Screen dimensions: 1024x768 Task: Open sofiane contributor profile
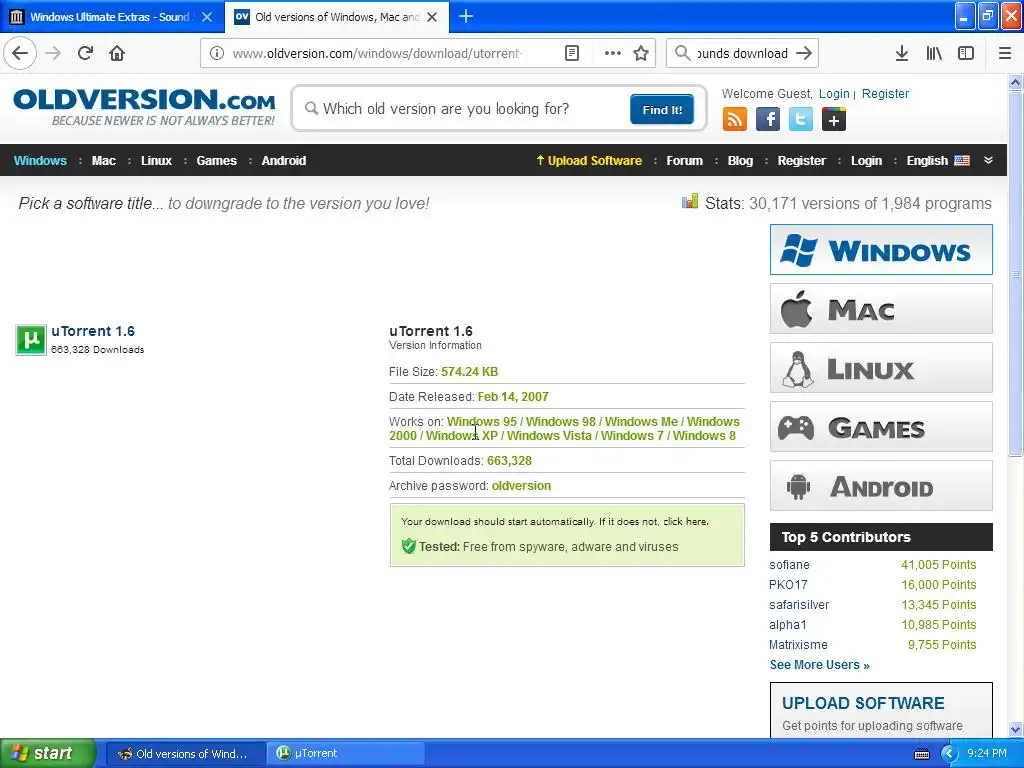click(789, 564)
